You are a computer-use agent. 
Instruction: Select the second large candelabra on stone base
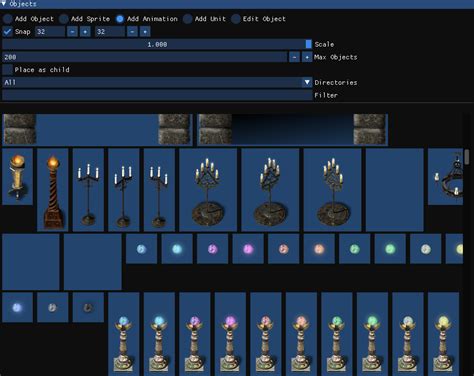coord(270,190)
